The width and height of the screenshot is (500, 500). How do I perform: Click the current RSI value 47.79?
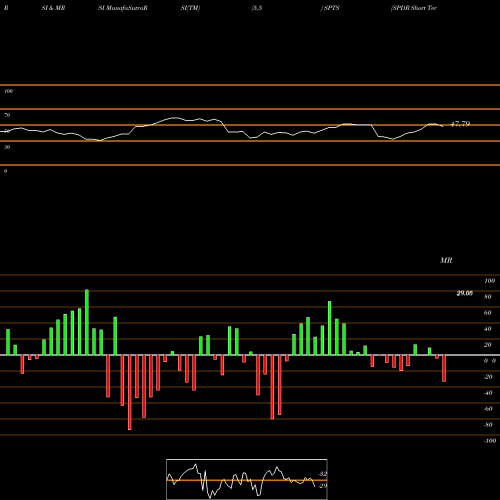tap(460, 124)
